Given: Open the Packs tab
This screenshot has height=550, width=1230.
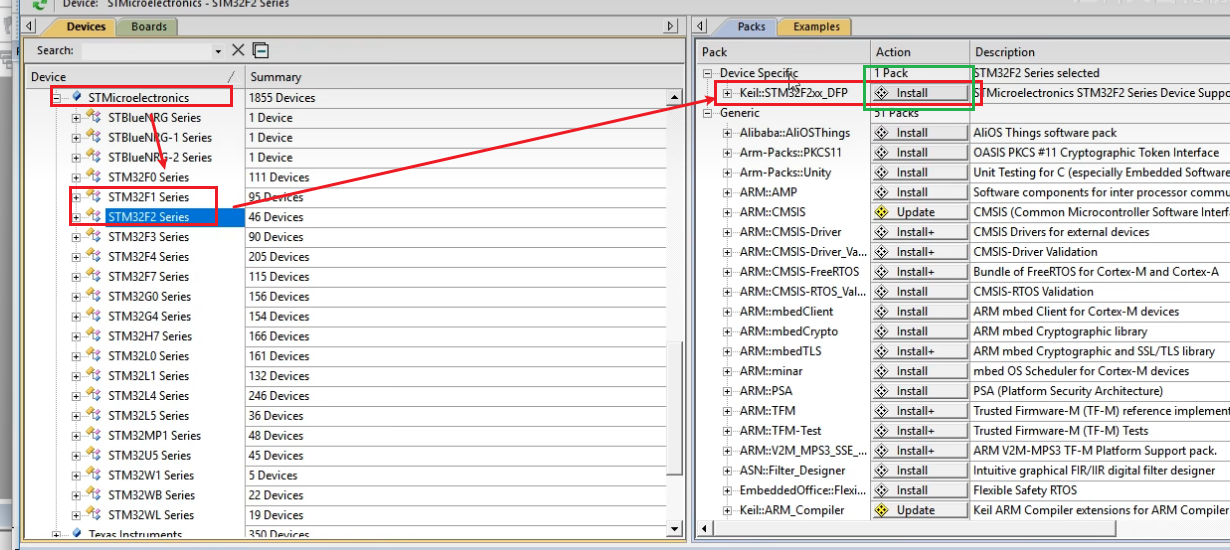Looking at the screenshot, I should point(751,26).
